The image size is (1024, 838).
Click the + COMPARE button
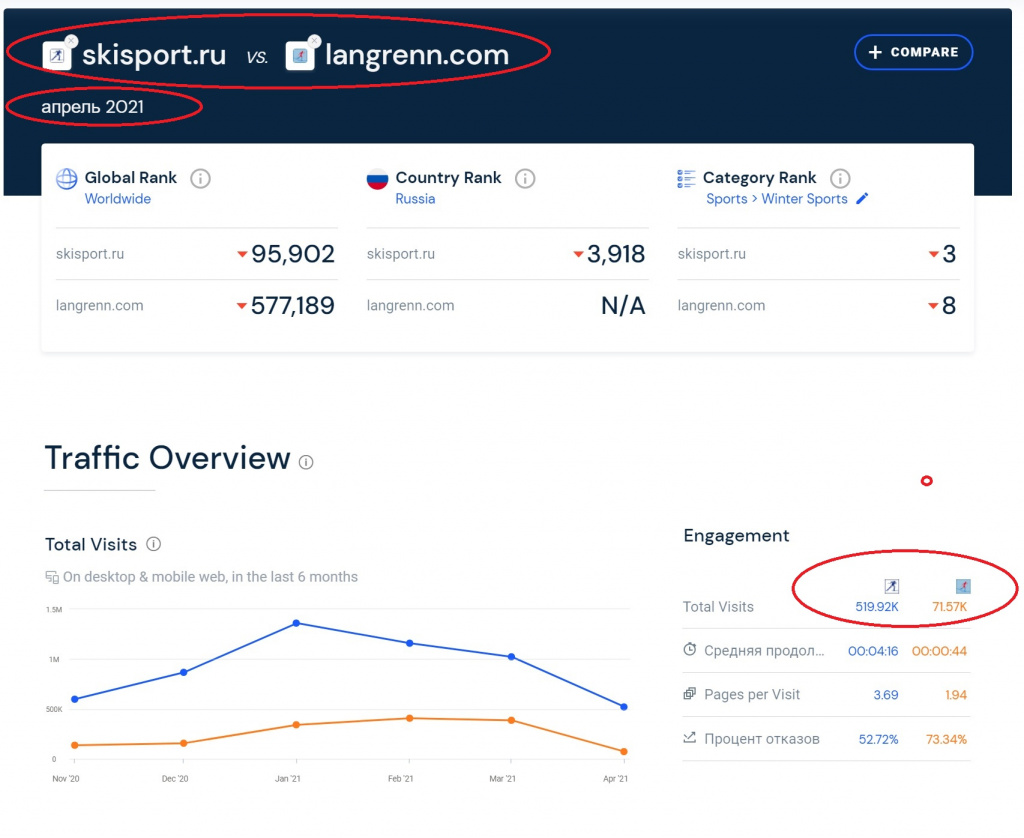click(913, 52)
